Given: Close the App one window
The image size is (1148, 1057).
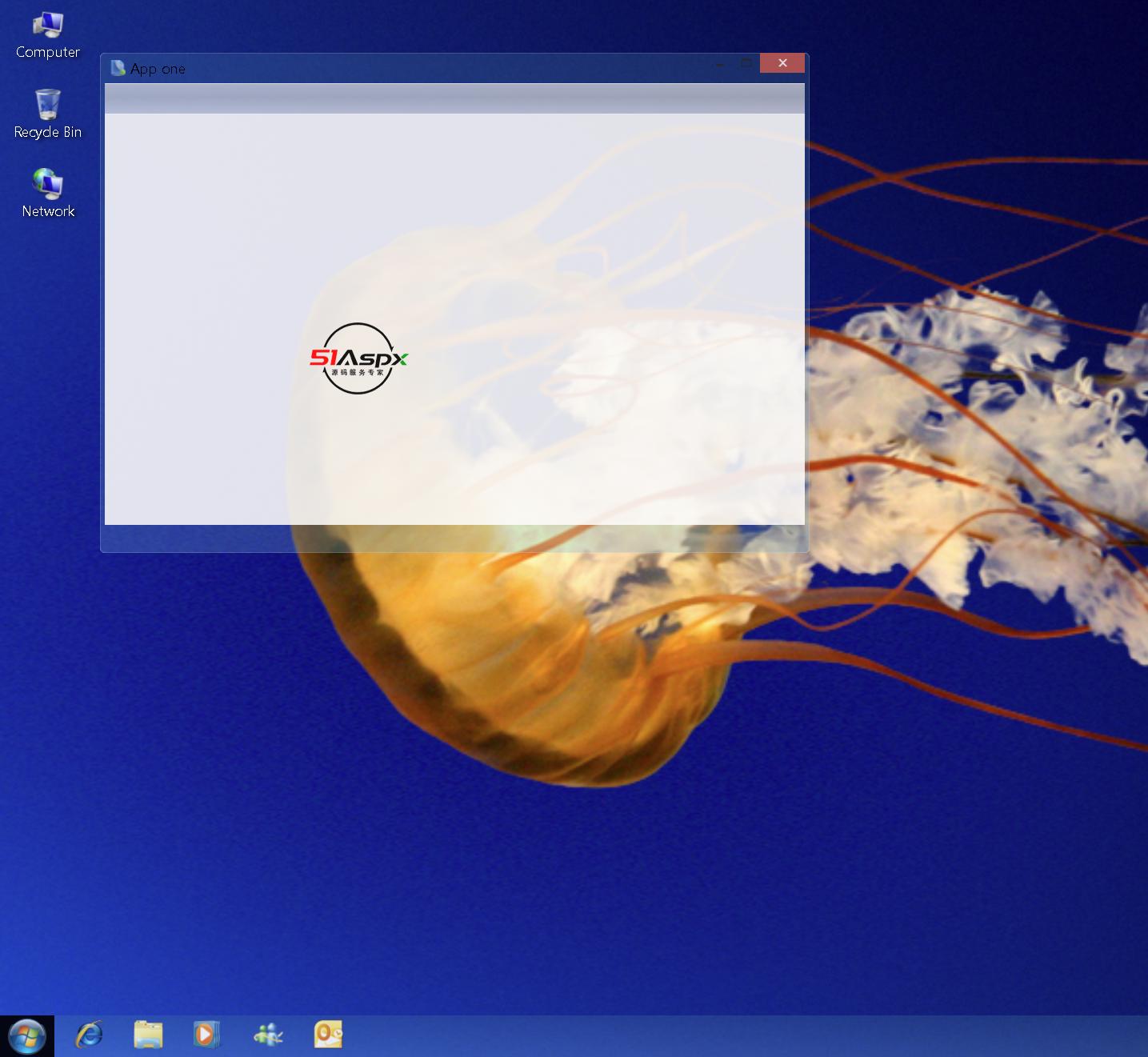Looking at the screenshot, I should click(x=782, y=63).
